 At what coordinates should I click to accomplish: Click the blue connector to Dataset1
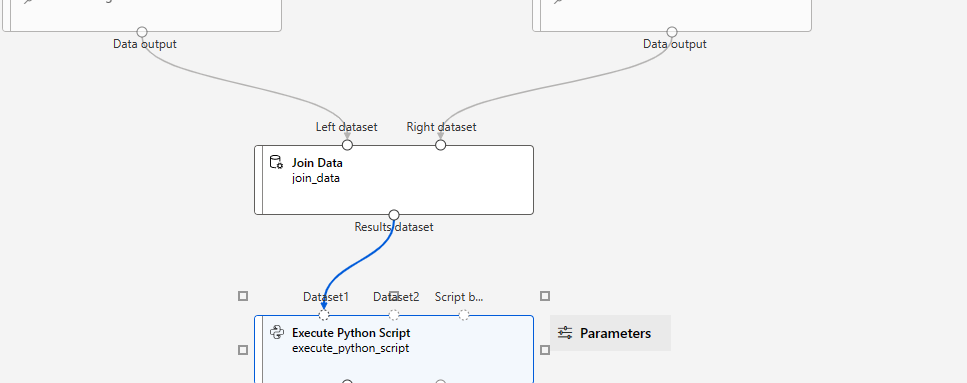coord(356,264)
